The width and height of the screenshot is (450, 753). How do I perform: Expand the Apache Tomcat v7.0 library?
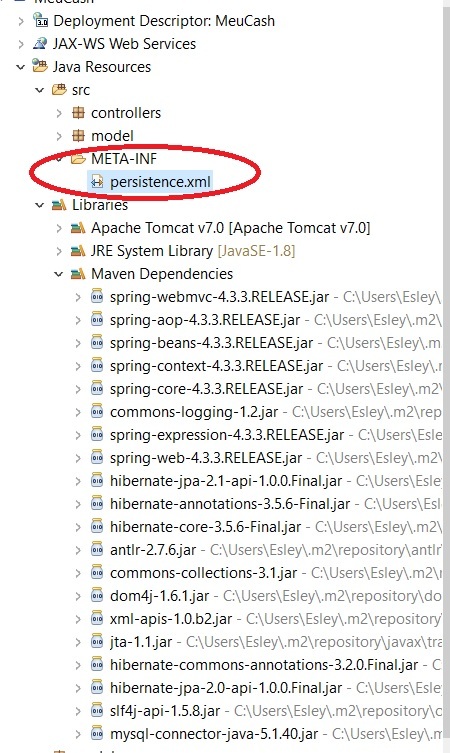(x=59, y=228)
